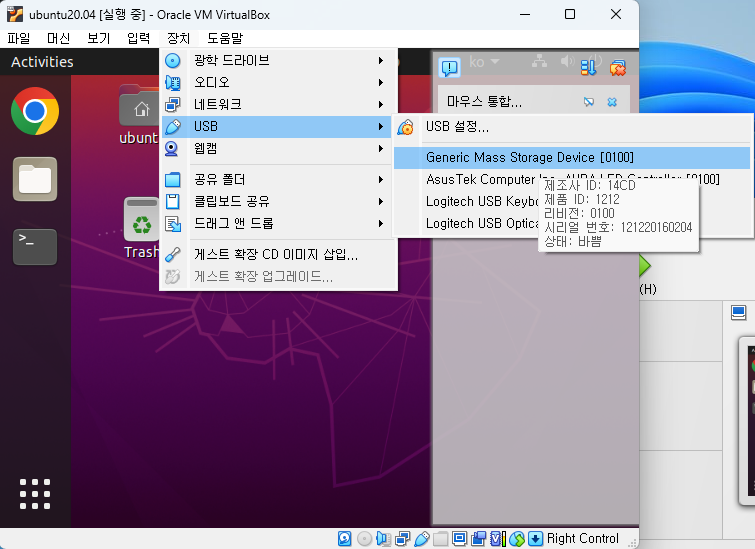Viewport: 755px width, 549px height.
Task: Click the guest additions wrench icon
Action: point(173,254)
